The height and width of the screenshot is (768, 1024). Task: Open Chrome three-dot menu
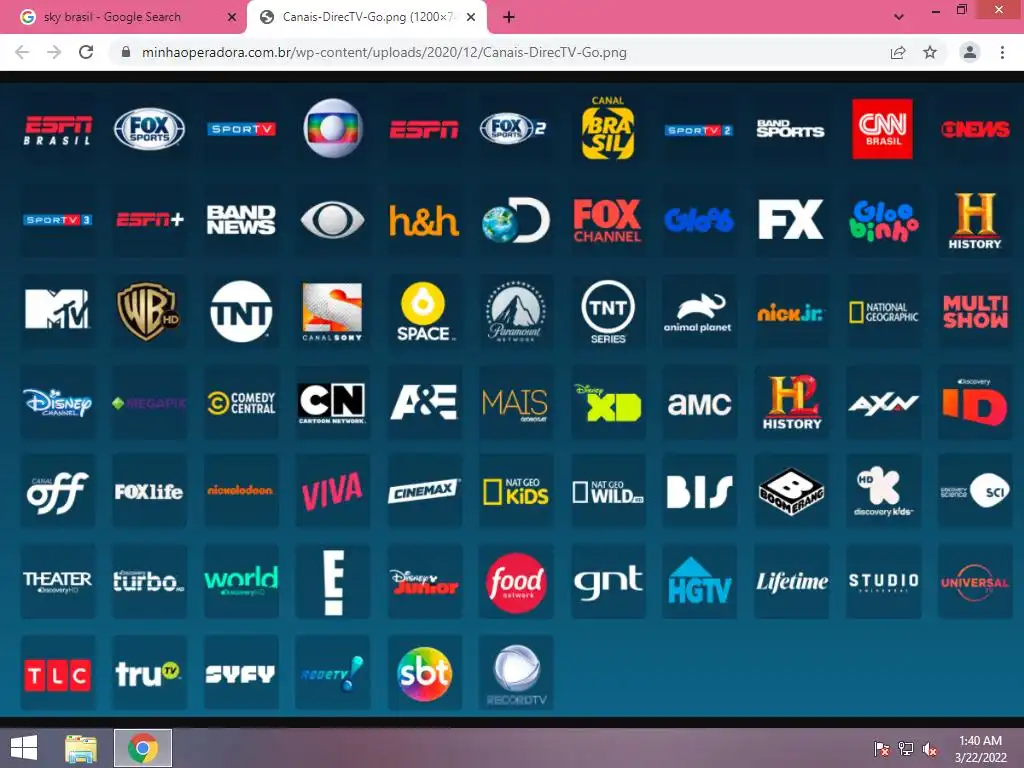[1002, 52]
